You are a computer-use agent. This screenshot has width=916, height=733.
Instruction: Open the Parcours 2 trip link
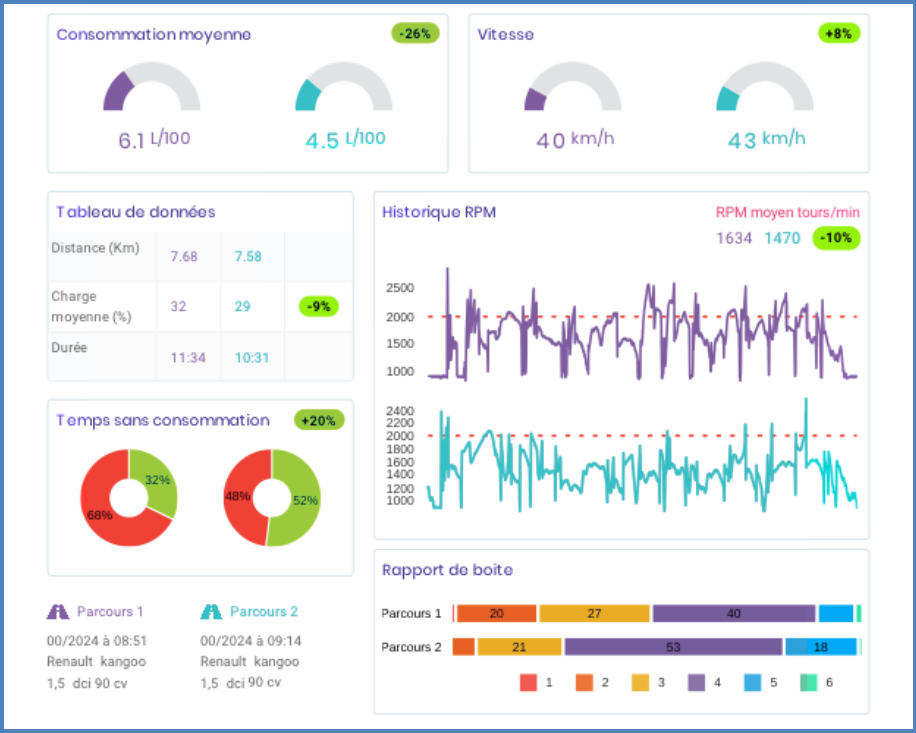click(264, 612)
